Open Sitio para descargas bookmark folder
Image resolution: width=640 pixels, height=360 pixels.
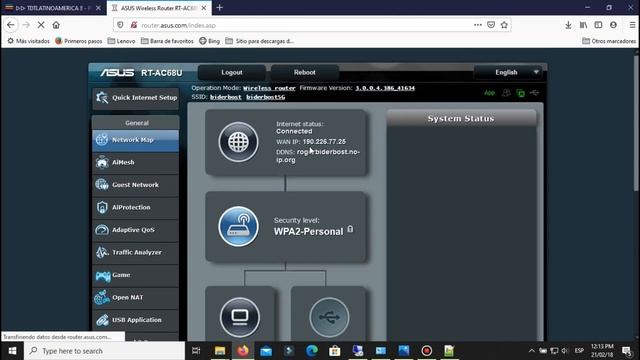(x=260, y=41)
